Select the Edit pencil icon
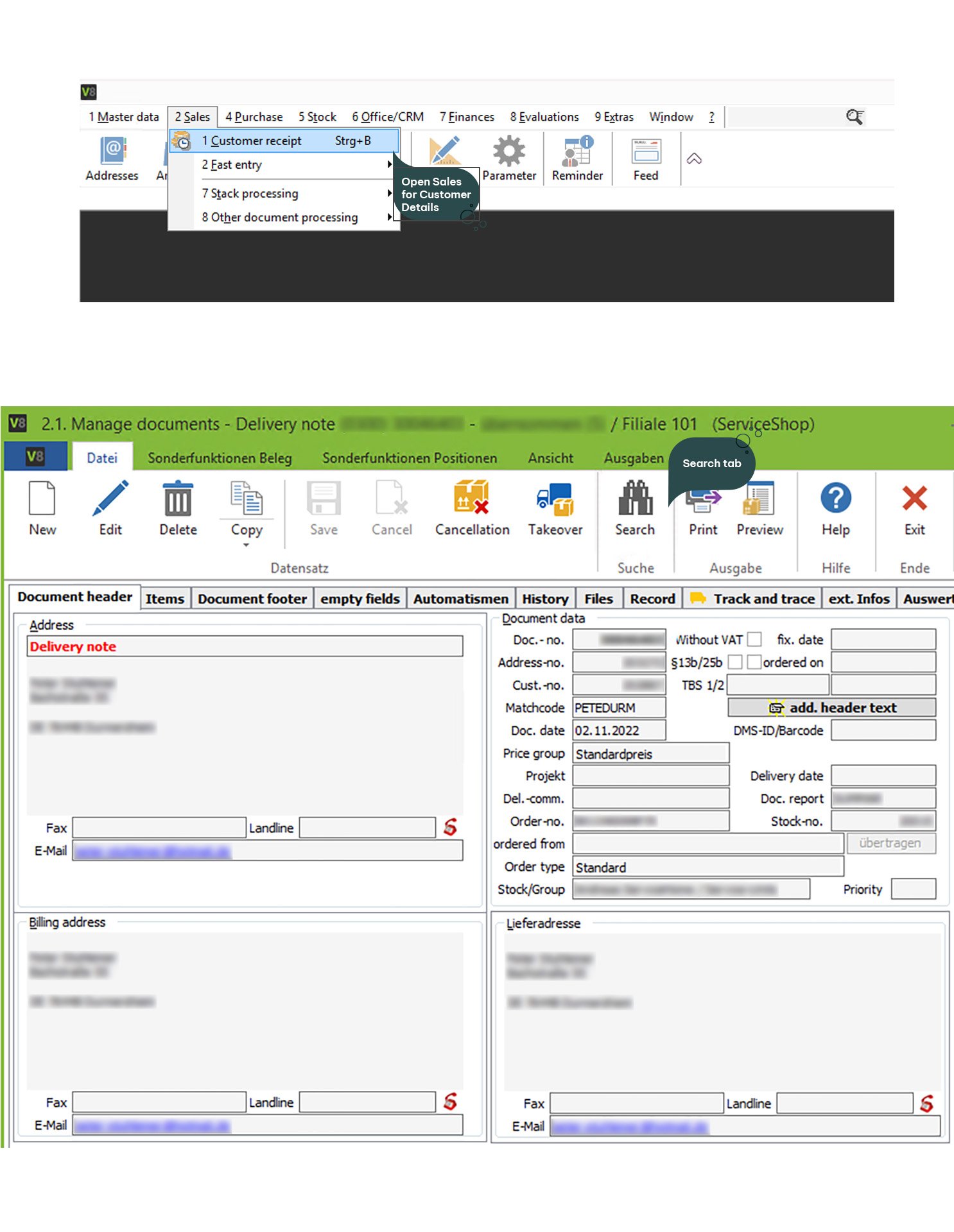The height and width of the screenshot is (1232, 954). (110, 499)
